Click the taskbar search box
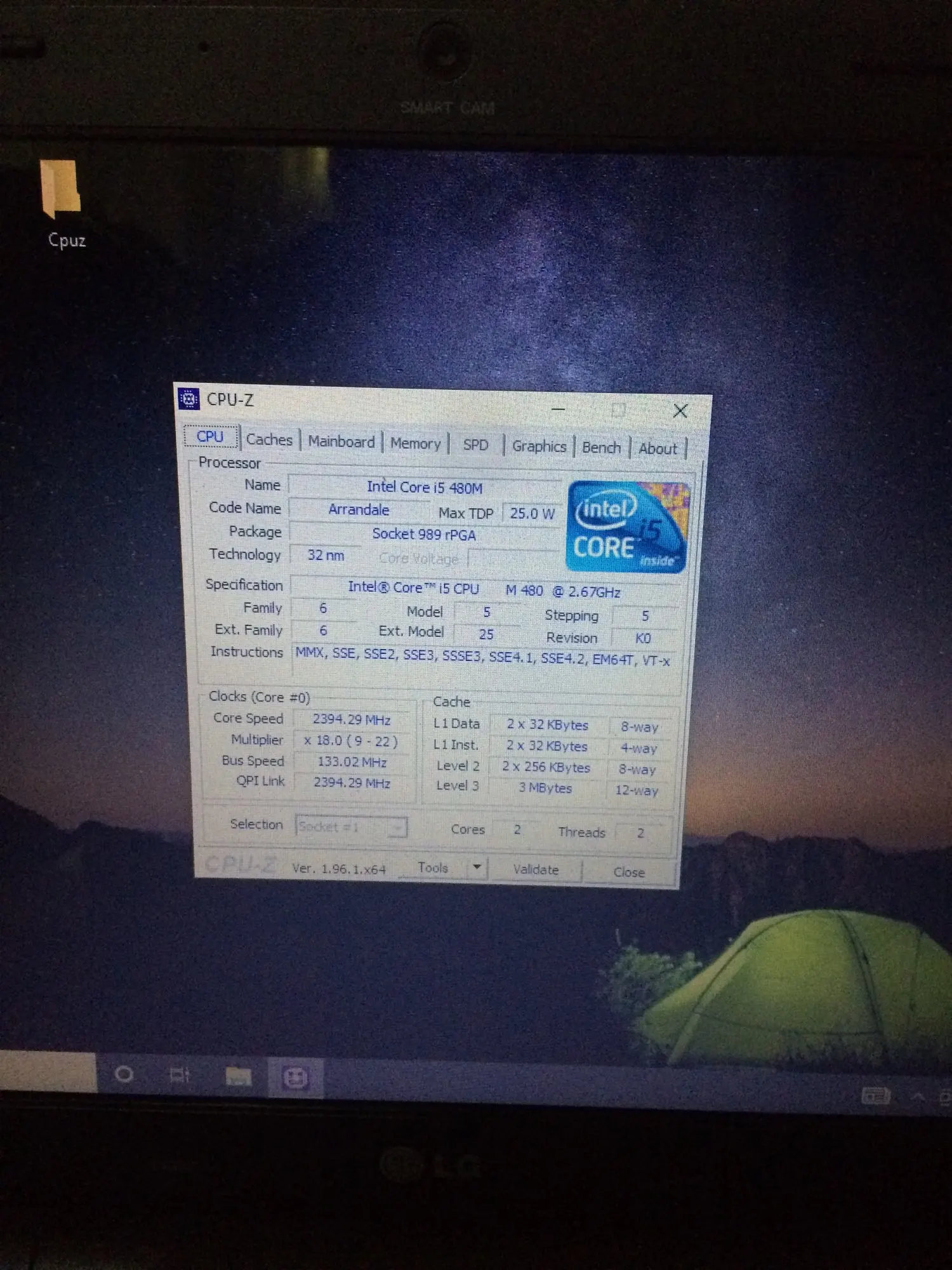The width and height of the screenshot is (952, 1270). [48, 1071]
